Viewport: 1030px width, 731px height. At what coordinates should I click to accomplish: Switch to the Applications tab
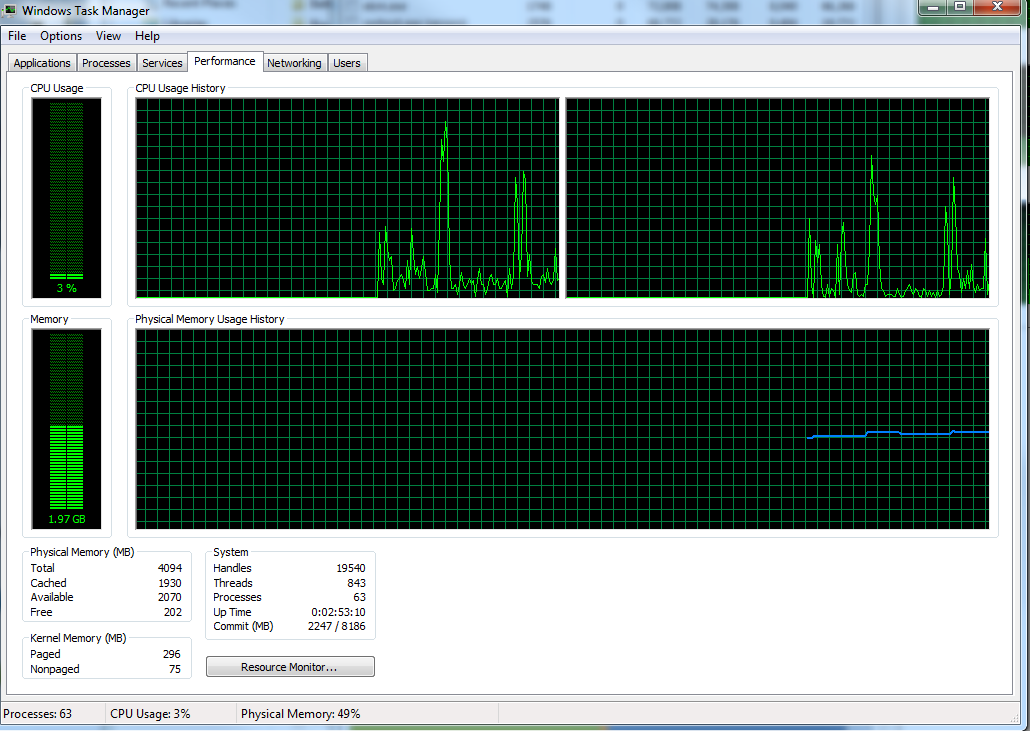[42, 63]
